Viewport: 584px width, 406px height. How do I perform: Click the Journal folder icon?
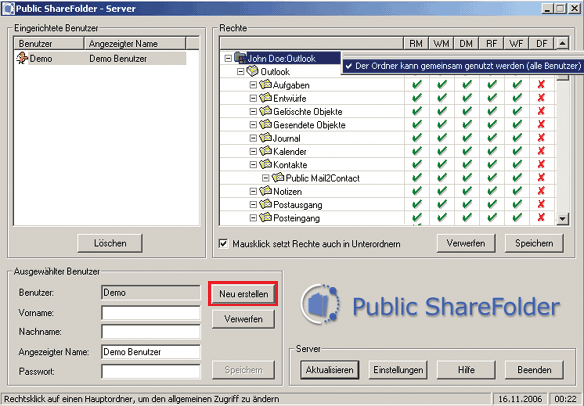tap(266, 138)
